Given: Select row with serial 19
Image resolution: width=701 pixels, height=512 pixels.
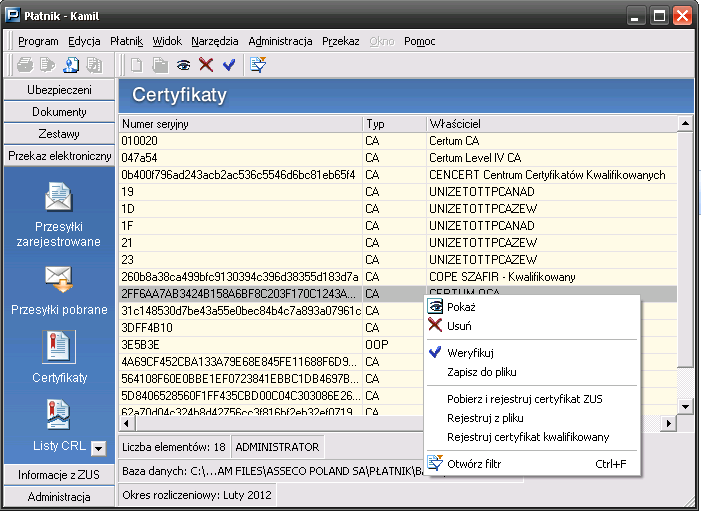Looking at the screenshot, I should (x=398, y=192).
